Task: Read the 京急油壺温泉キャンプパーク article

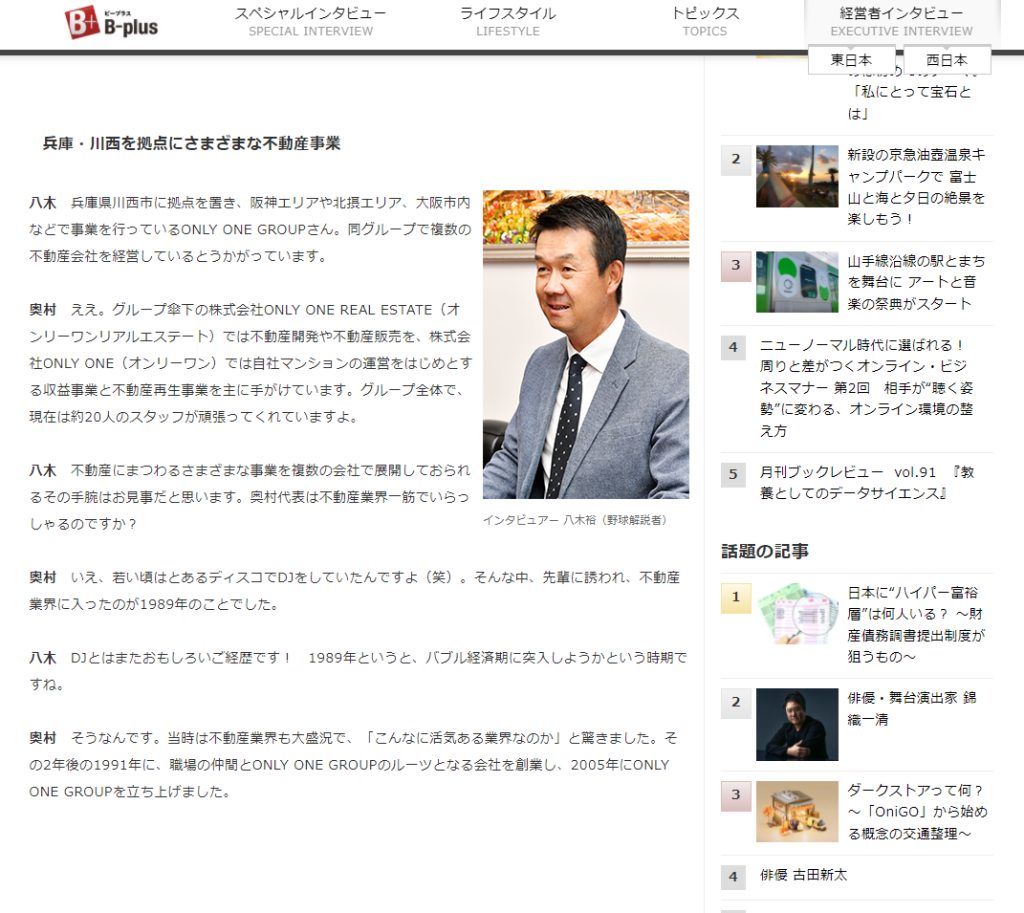Action: pyautogui.click(x=916, y=186)
